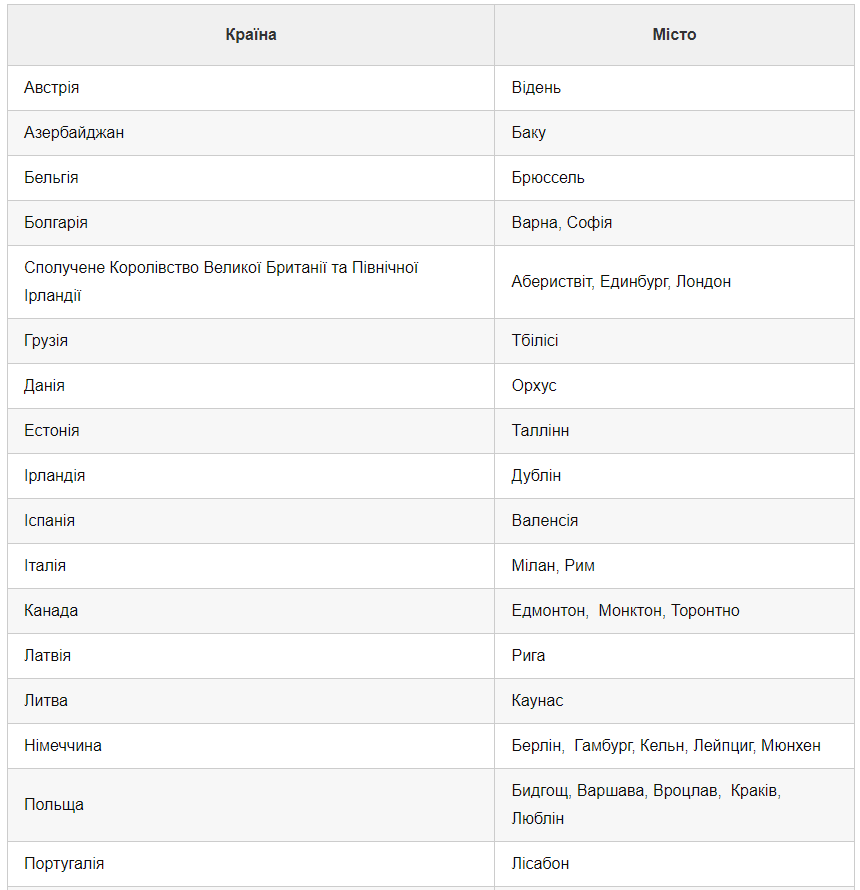Click the "Місто" column header
The height and width of the screenshot is (890, 860).
pos(674,35)
